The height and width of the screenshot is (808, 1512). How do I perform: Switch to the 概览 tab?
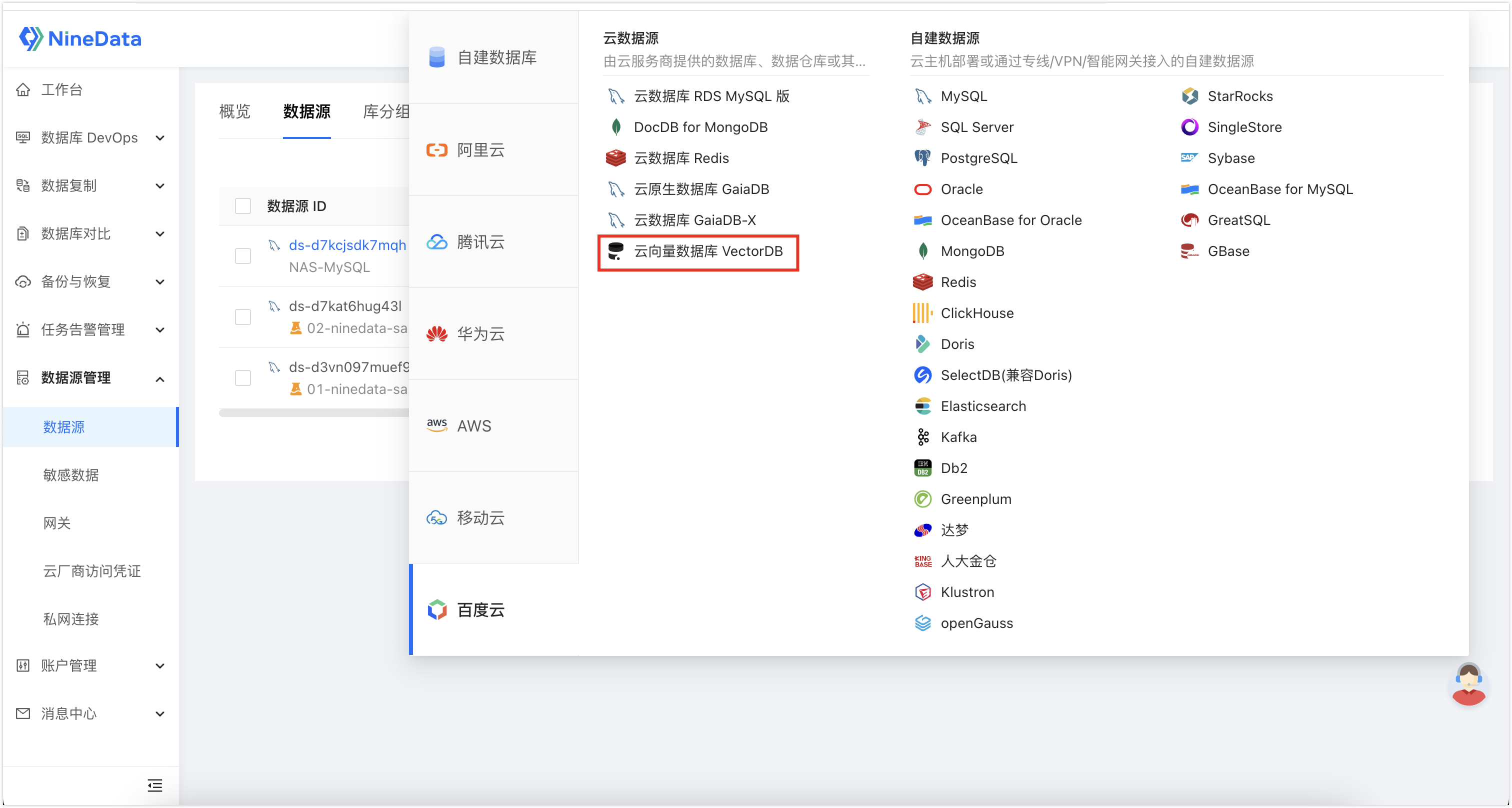click(x=235, y=111)
